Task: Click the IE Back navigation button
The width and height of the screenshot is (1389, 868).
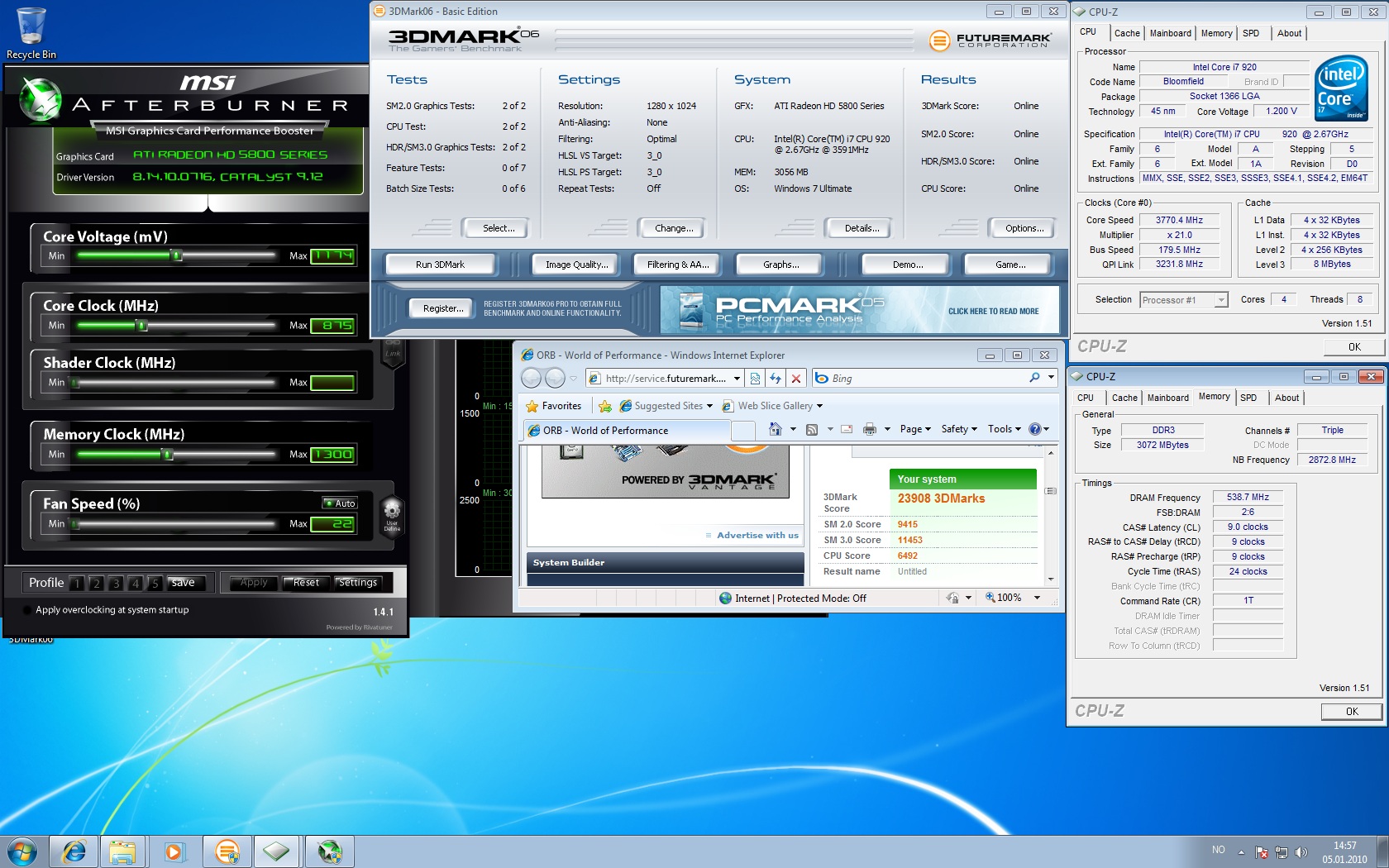Action: pyautogui.click(x=531, y=378)
